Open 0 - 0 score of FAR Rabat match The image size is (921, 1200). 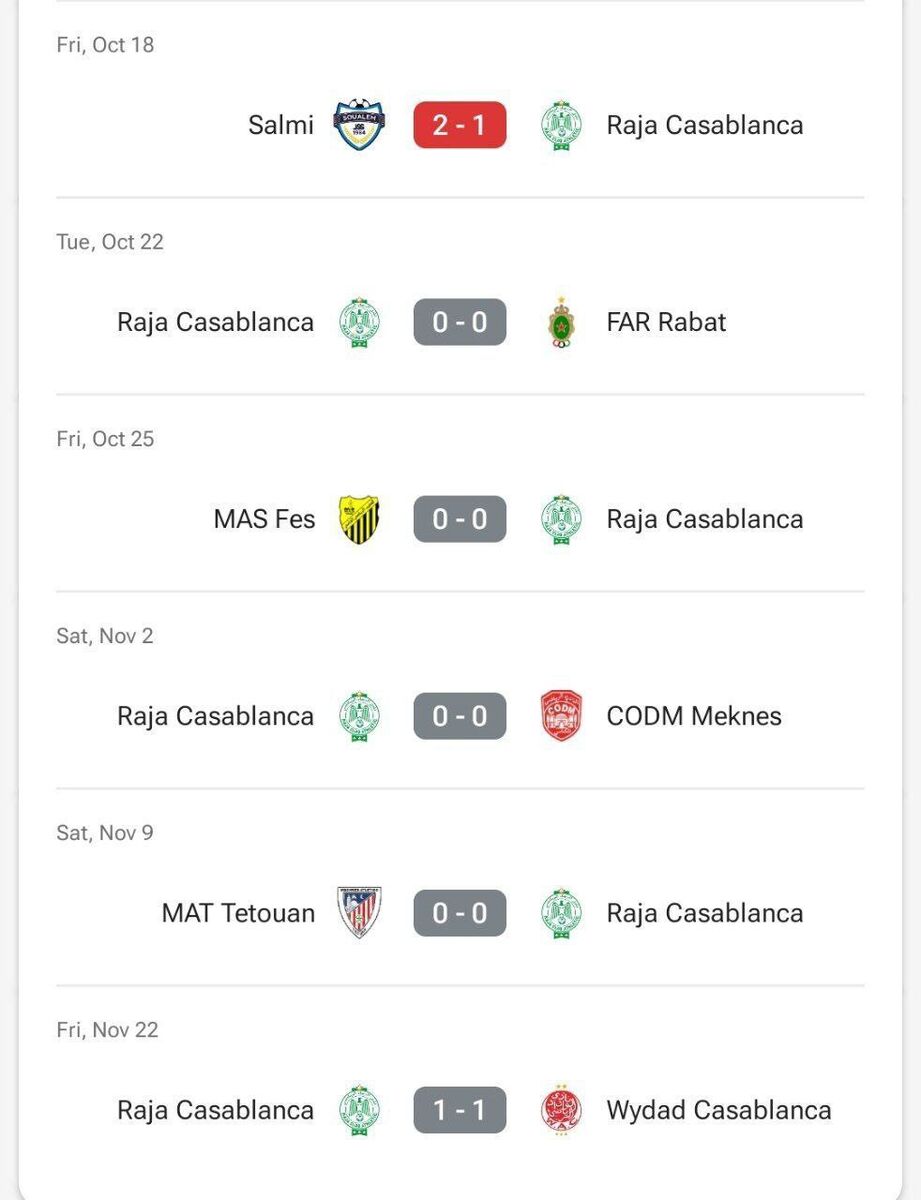460,322
